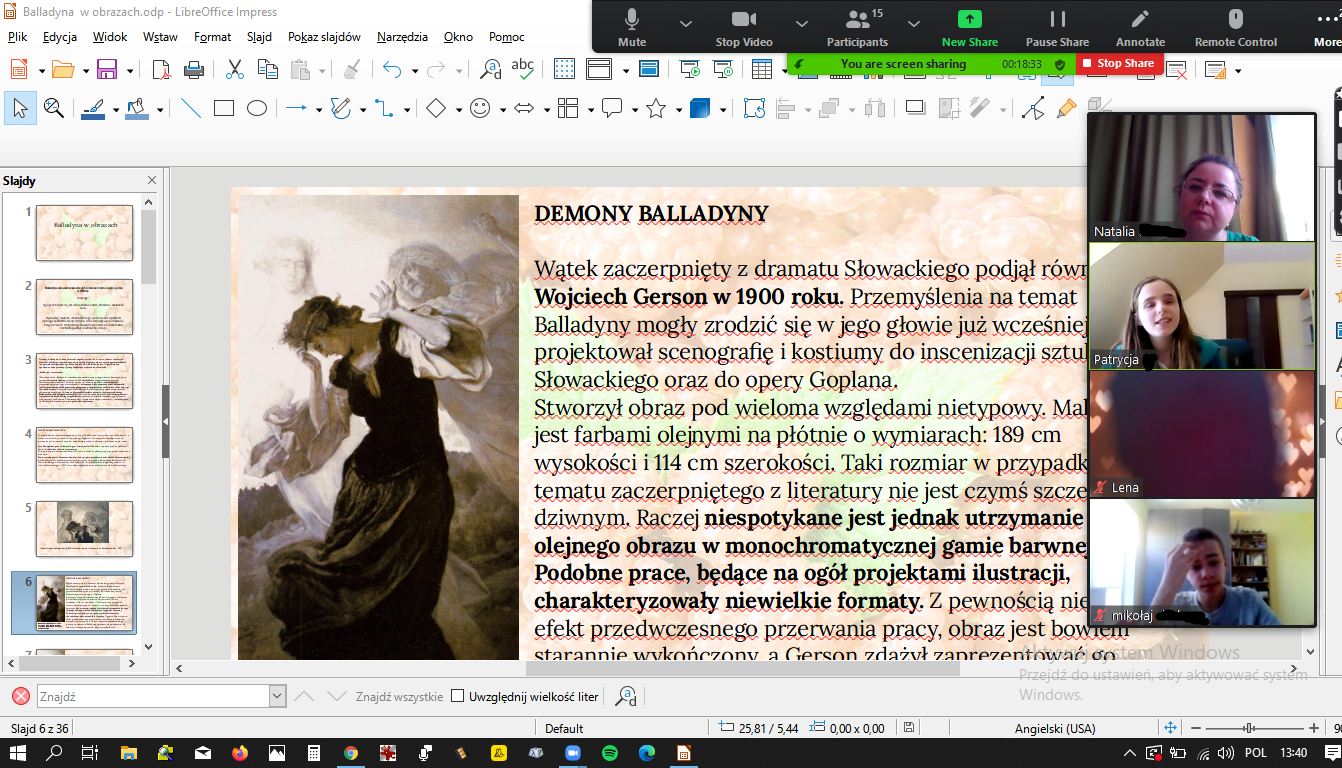Open the Save button dropdown arrow
The width and height of the screenshot is (1342, 768).
pos(128,70)
